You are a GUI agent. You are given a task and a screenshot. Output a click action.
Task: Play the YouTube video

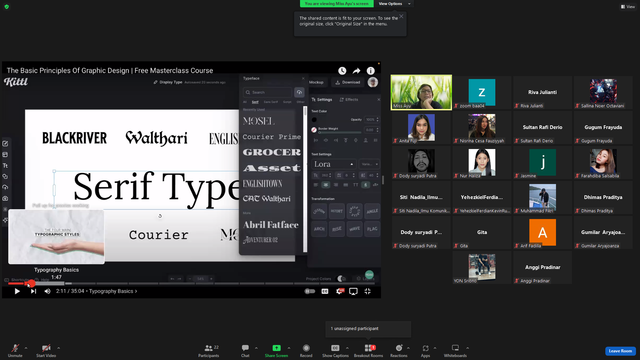click(17, 291)
